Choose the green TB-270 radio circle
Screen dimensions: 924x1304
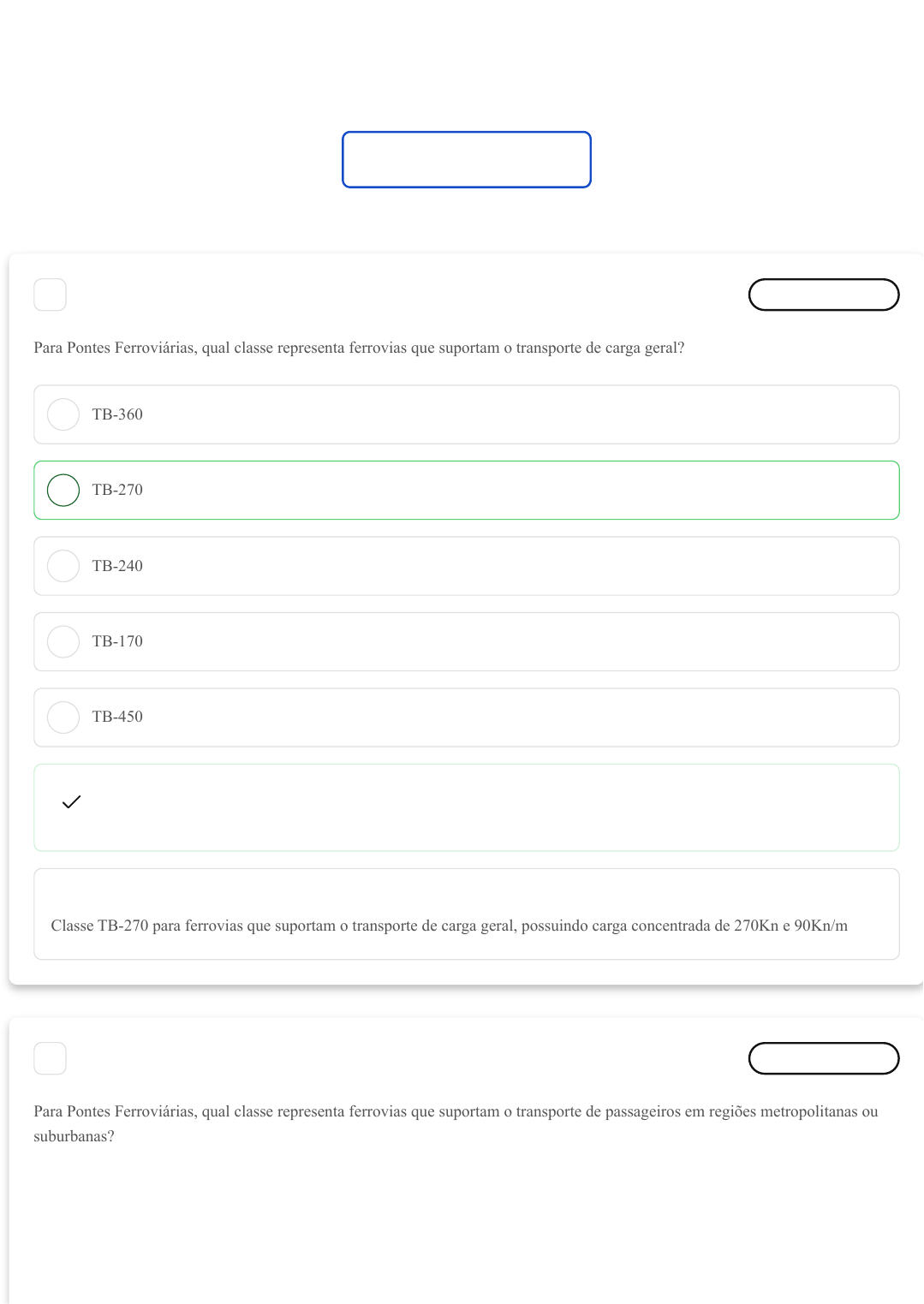pos(63,490)
